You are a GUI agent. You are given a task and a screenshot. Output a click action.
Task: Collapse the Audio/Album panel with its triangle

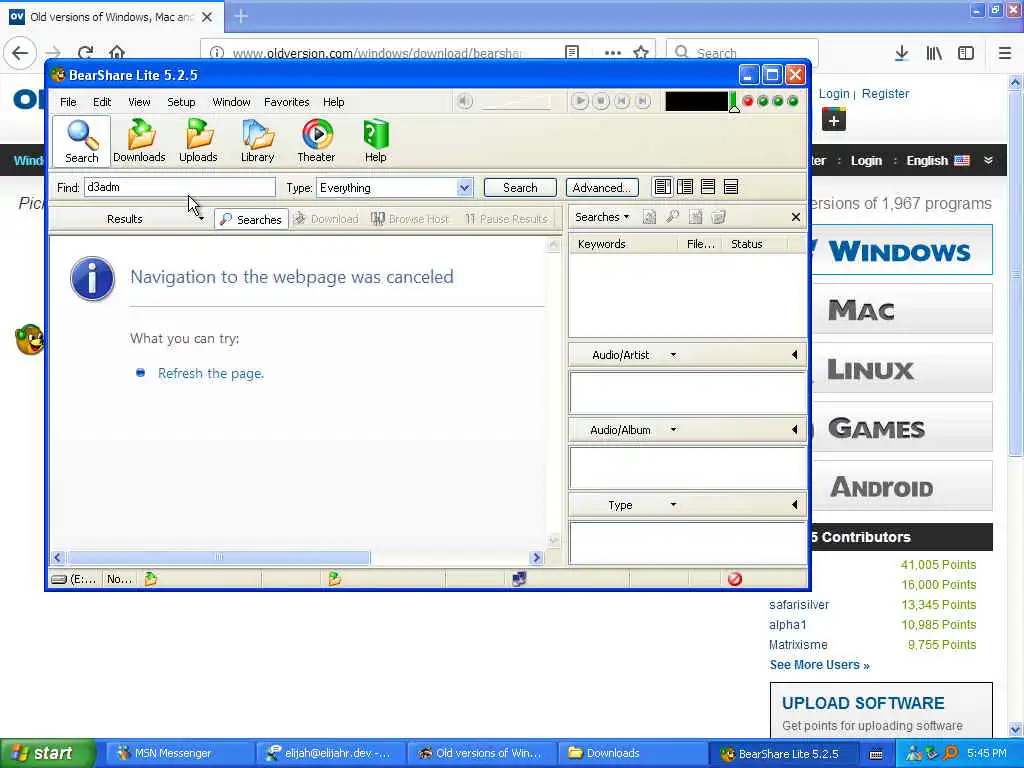tap(795, 430)
